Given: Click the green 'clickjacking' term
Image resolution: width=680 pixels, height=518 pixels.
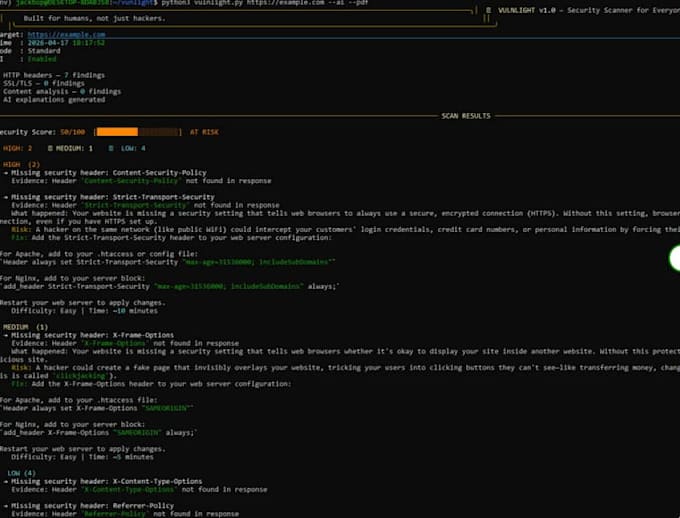Looking at the screenshot, I should [80, 376].
